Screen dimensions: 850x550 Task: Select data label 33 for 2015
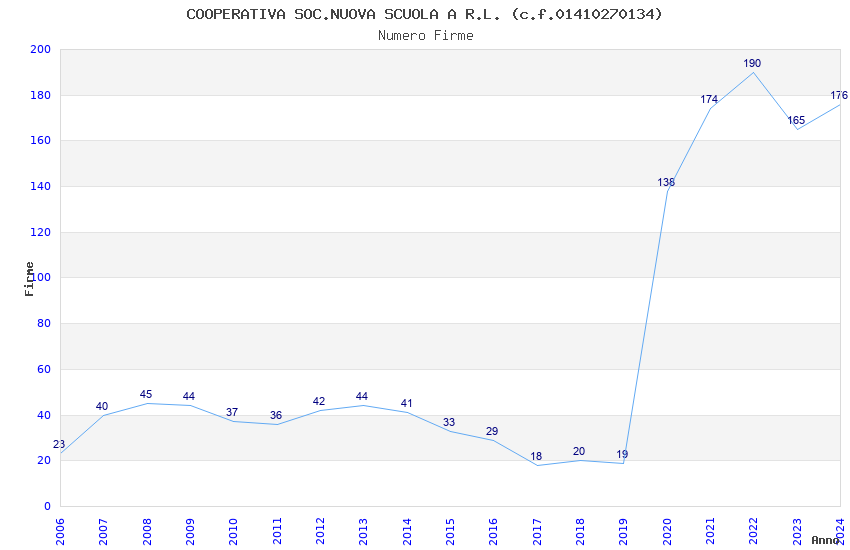[449, 423]
